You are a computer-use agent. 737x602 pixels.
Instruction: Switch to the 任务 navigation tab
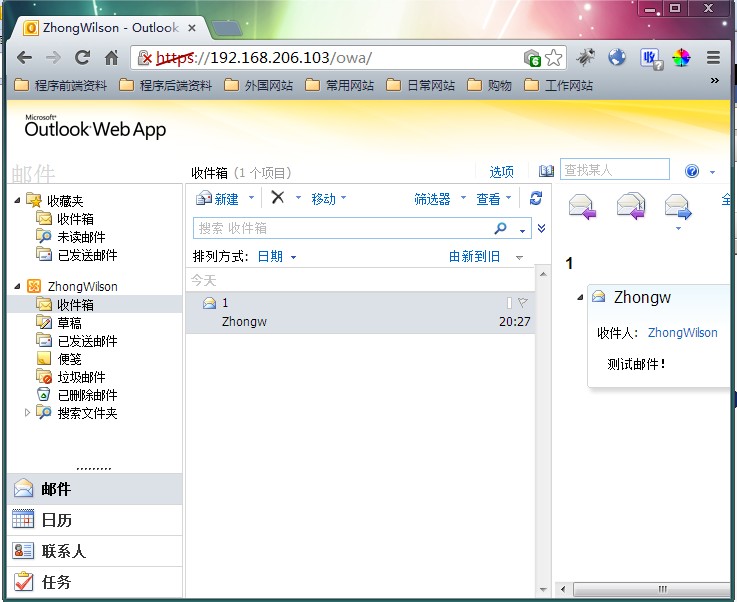[94, 582]
